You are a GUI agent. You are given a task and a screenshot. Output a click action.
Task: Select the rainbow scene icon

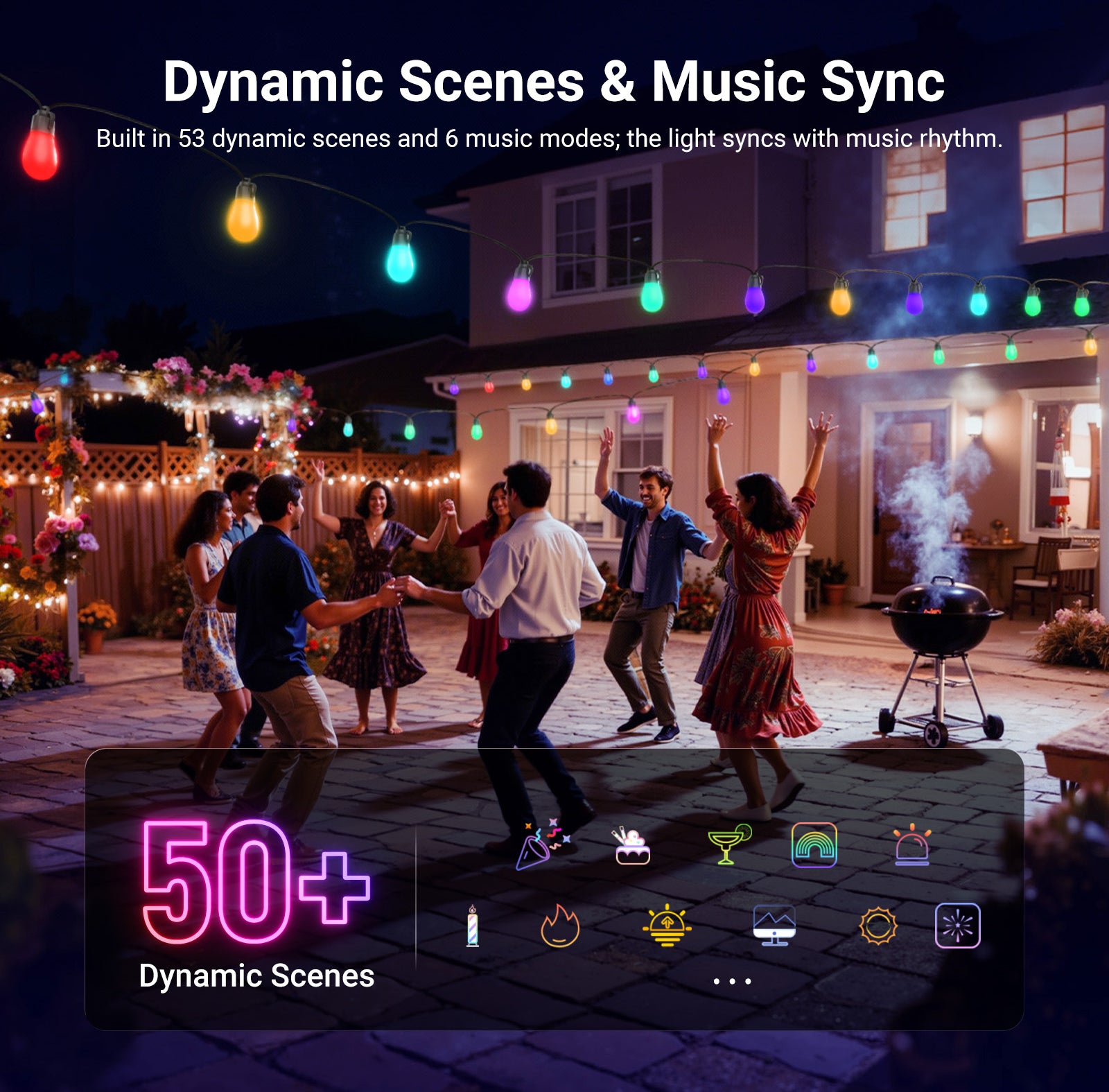click(x=814, y=844)
